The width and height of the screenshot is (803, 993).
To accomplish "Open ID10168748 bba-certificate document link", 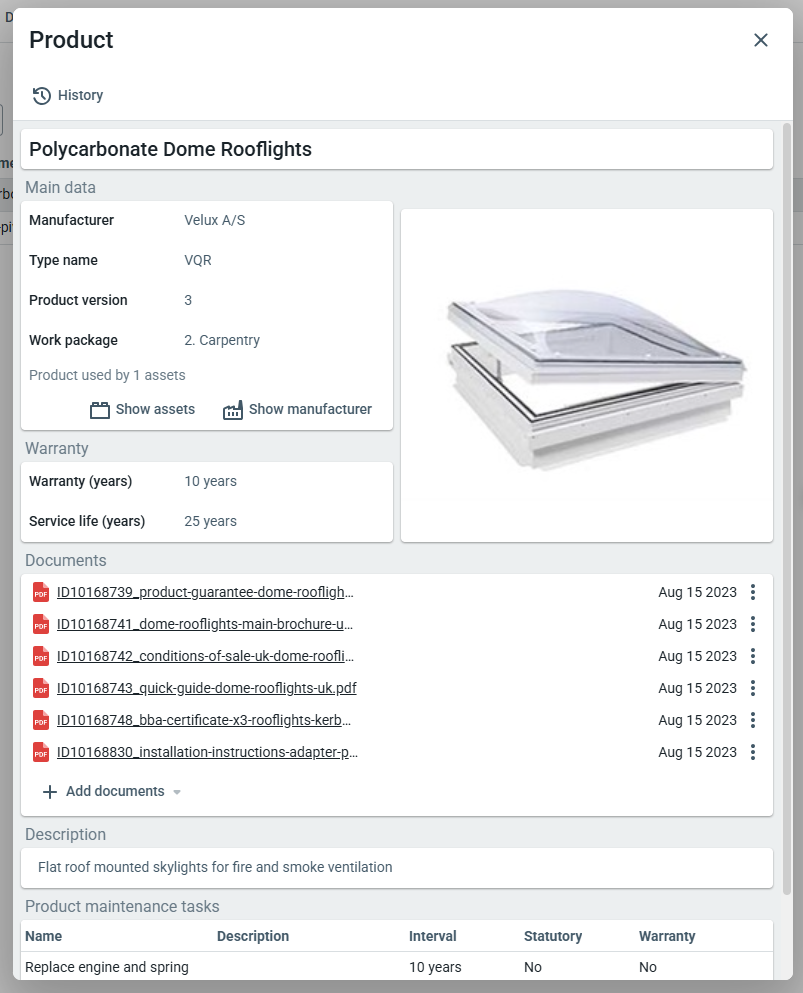I will click(x=204, y=720).
